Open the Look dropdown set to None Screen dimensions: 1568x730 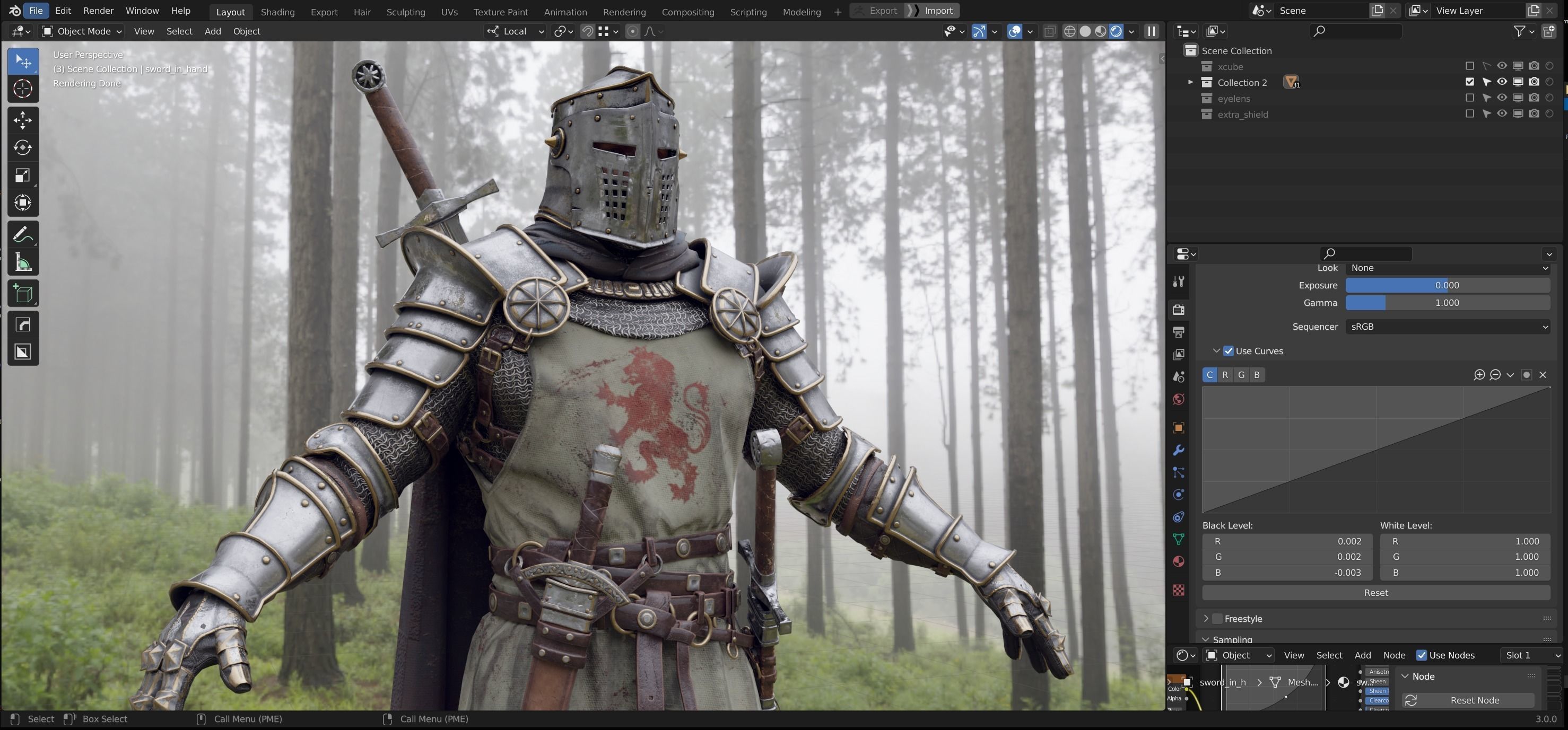click(1448, 268)
